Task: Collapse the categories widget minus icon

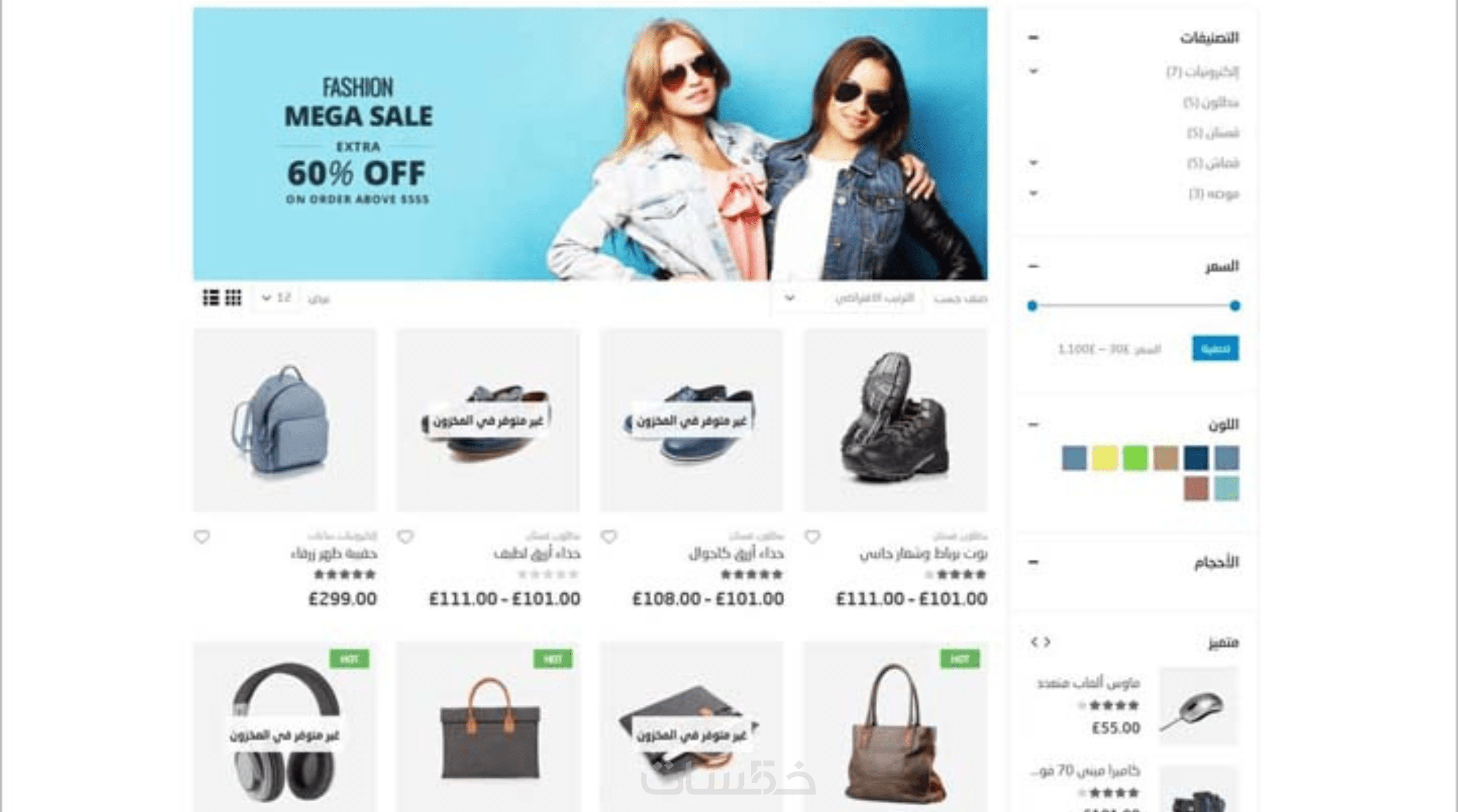Action: click(x=1034, y=38)
